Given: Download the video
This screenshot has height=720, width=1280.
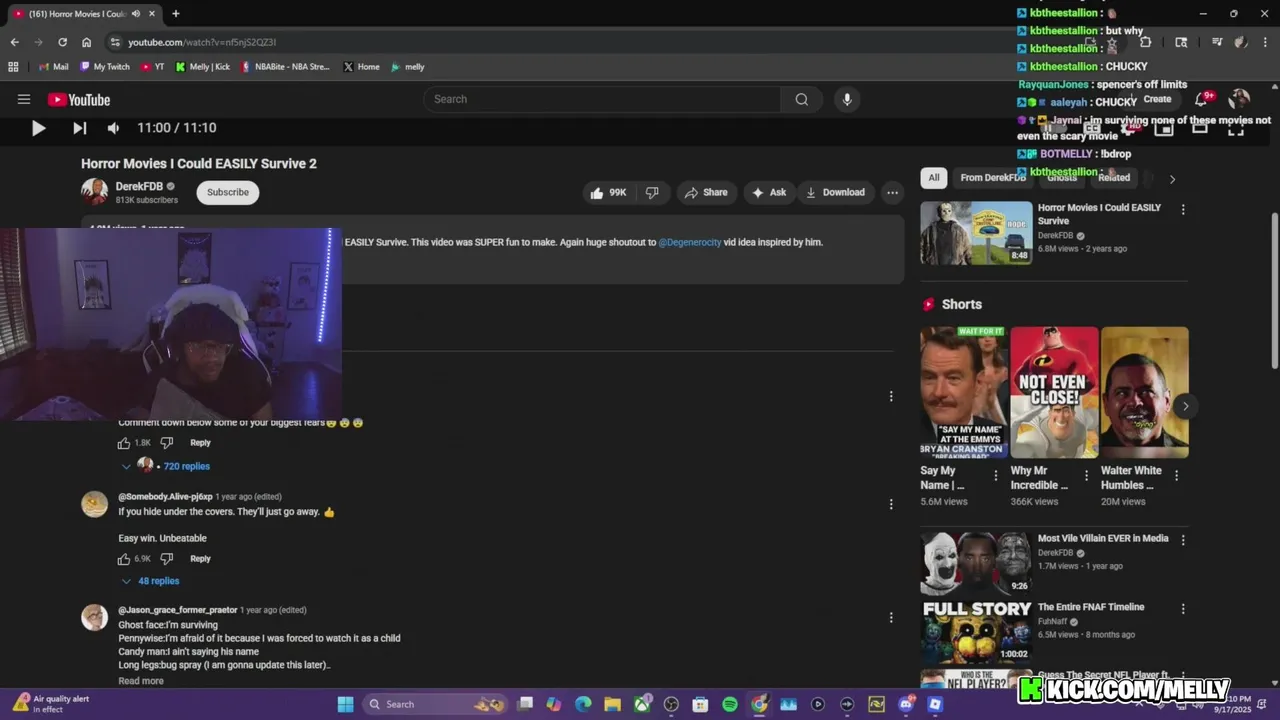Looking at the screenshot, I should coord(835,192).
